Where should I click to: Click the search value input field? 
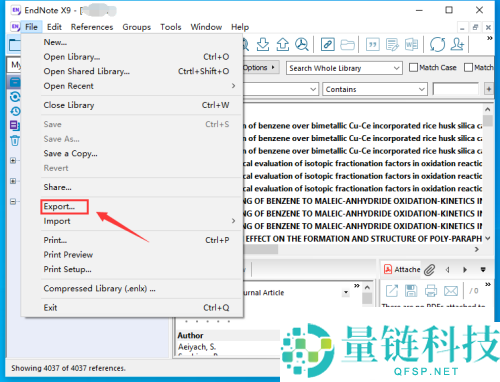tap(456, 89)
